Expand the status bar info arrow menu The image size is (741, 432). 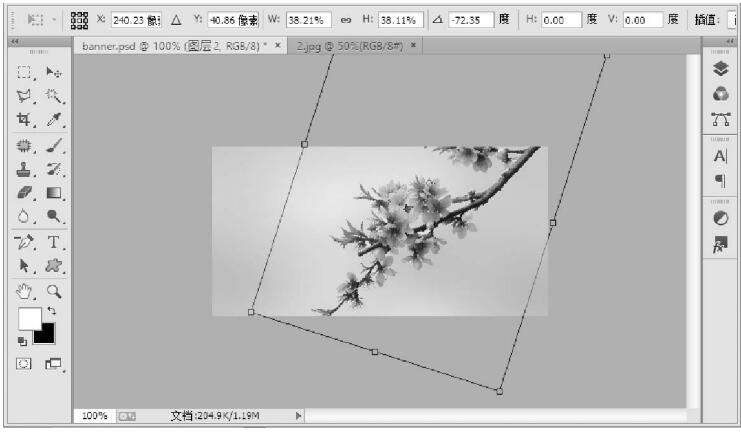tap(298, 415)
